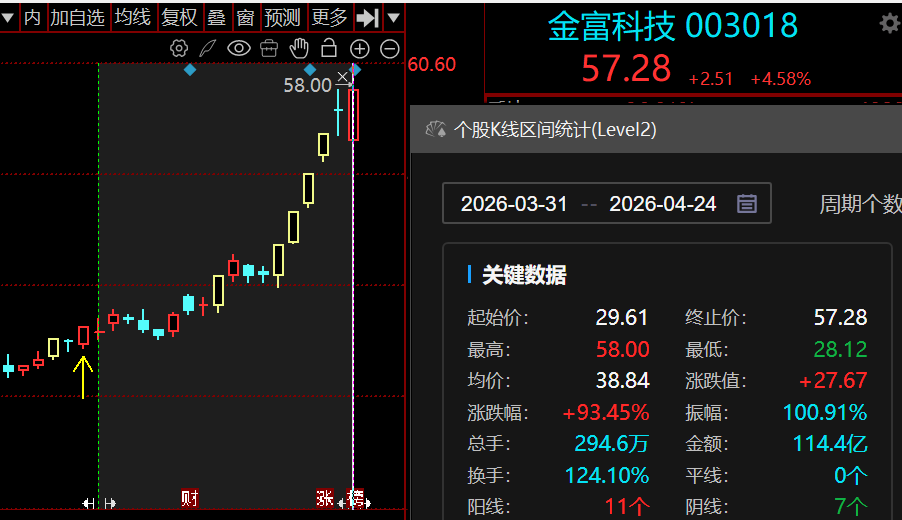Click the statistics dialog title icon
902x520 pixels.
tap(435, 129)
